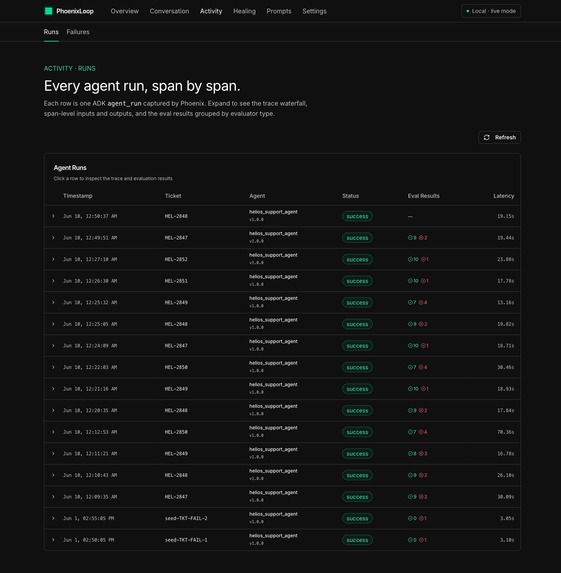Open the Overview nav tab
Screen dimensions: 561x573
click(x=125, y=11)
